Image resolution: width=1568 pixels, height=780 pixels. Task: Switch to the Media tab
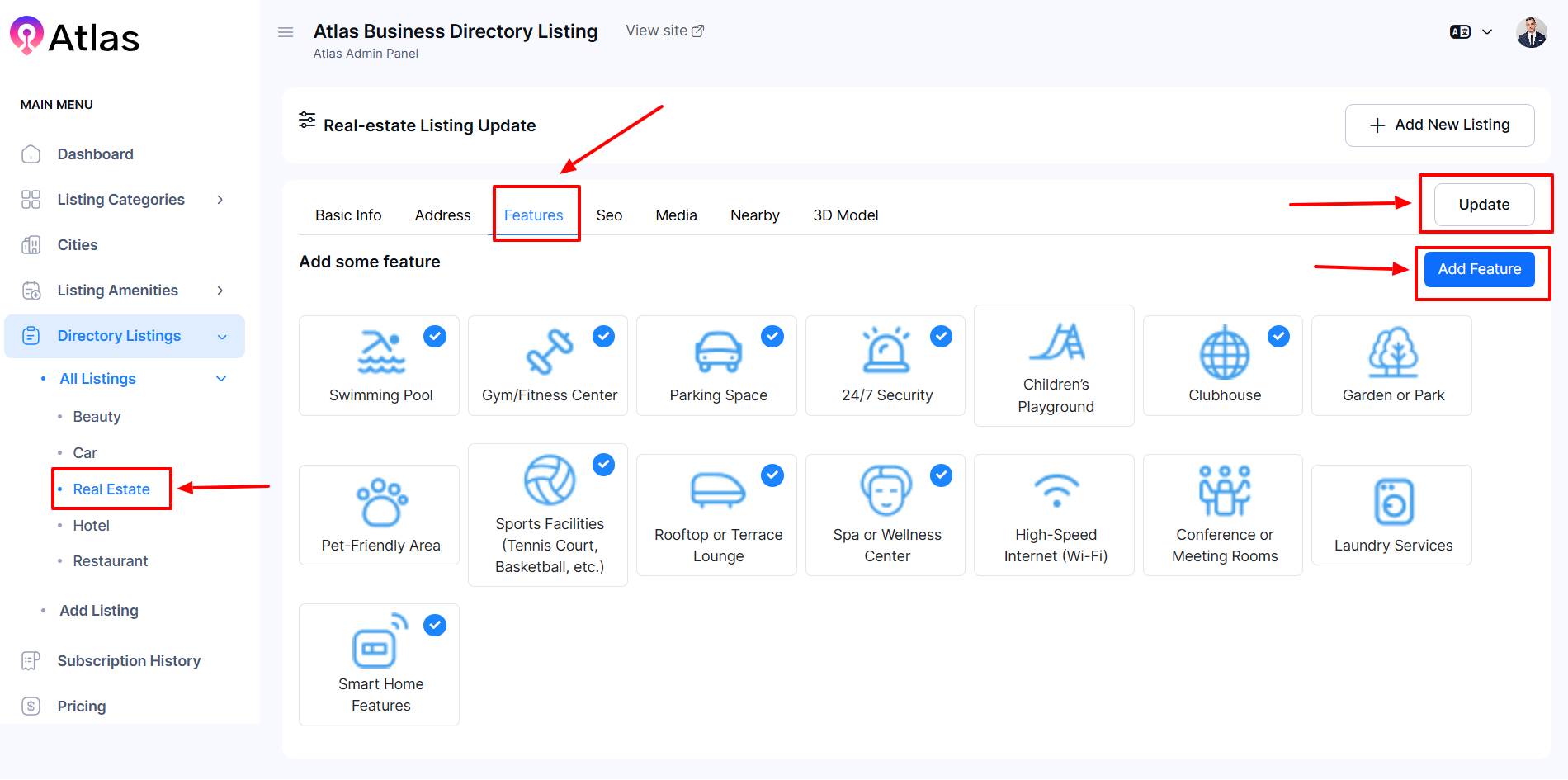[676, 215]
